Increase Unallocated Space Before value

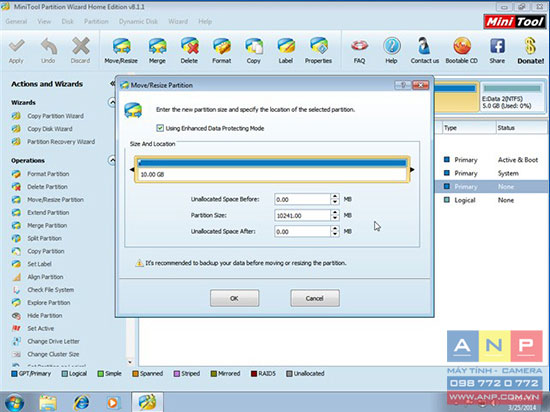(x=335, y=197)
